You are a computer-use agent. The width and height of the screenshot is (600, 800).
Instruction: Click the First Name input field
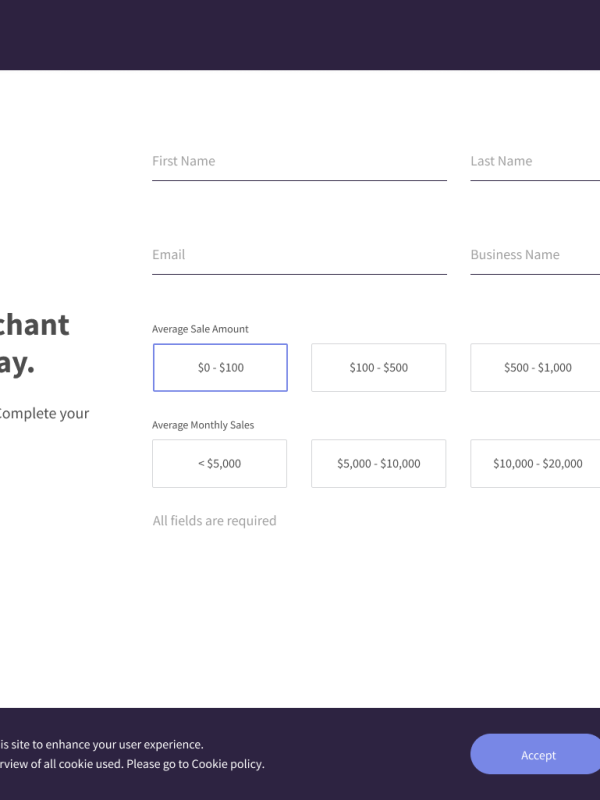coord(299,162)
